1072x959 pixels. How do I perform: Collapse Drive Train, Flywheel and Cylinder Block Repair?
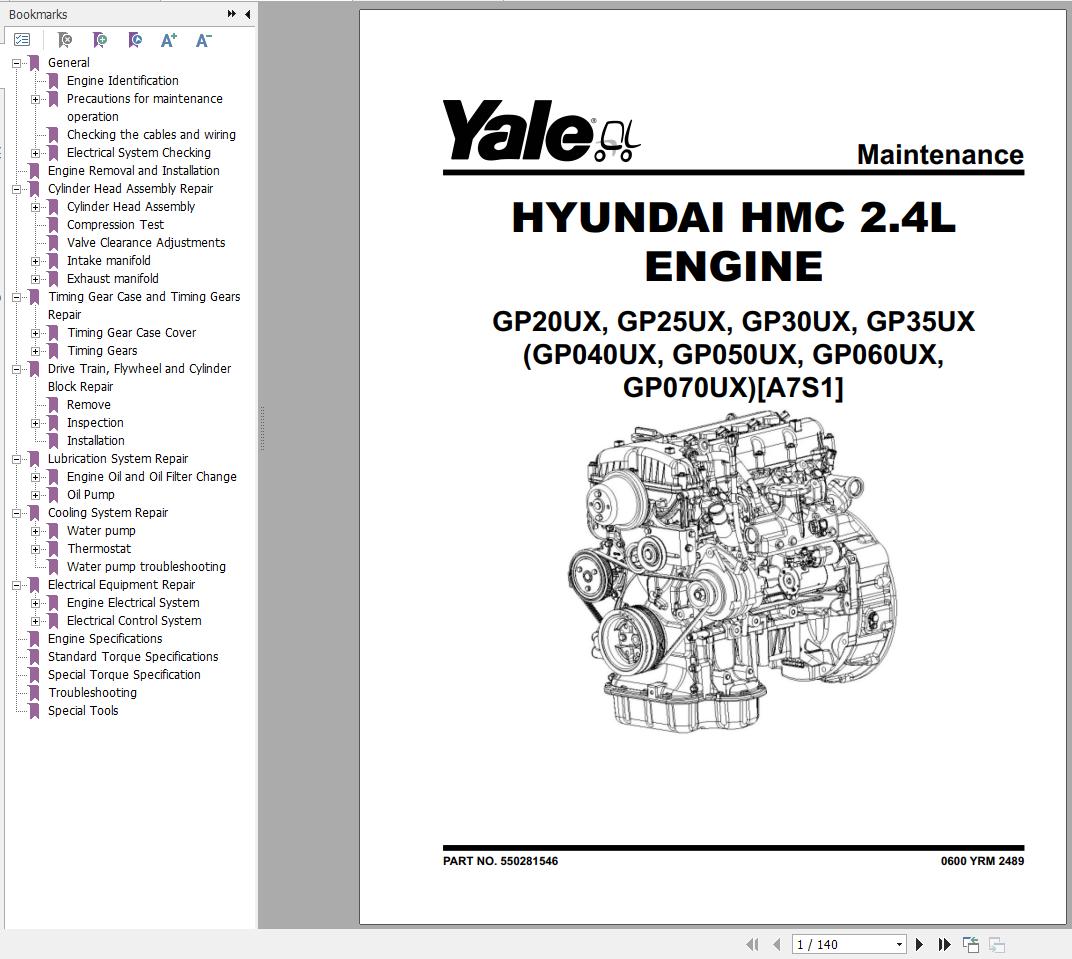coord(16,369)
